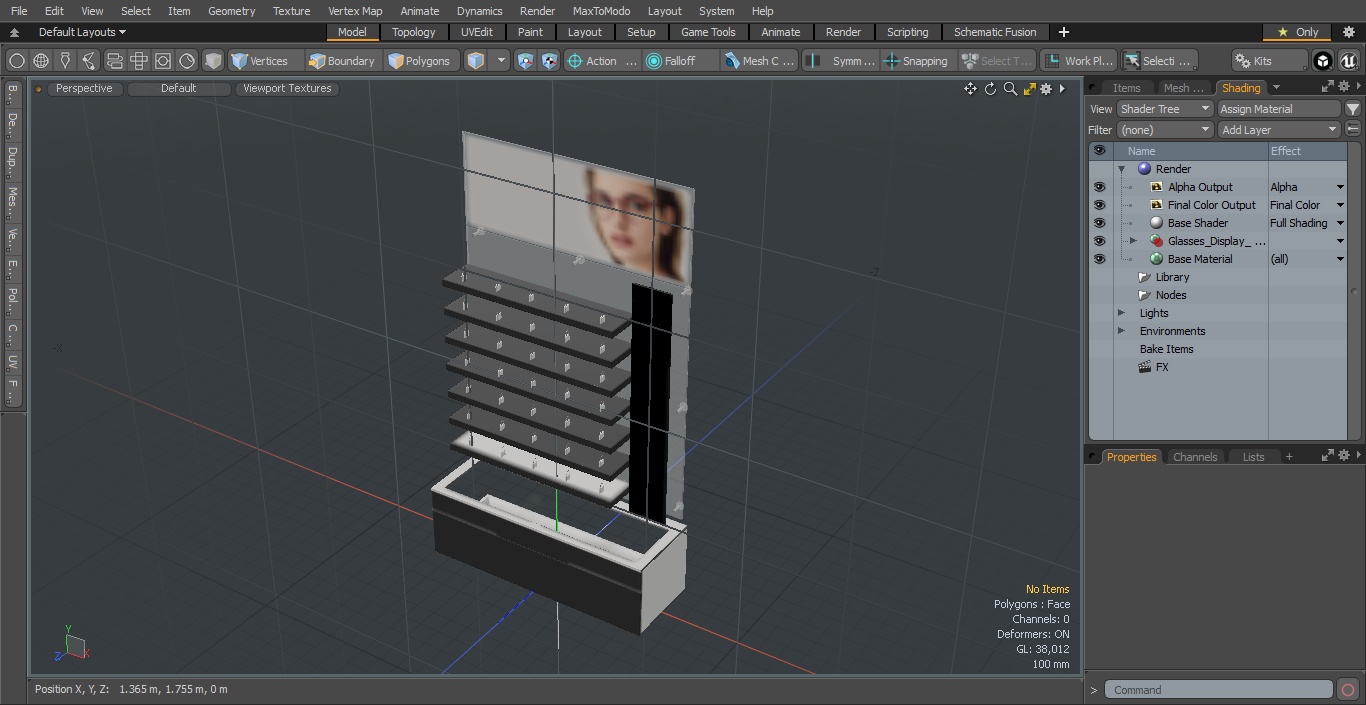Click the orange-faced cube Items mode icon

coord(476,61)
